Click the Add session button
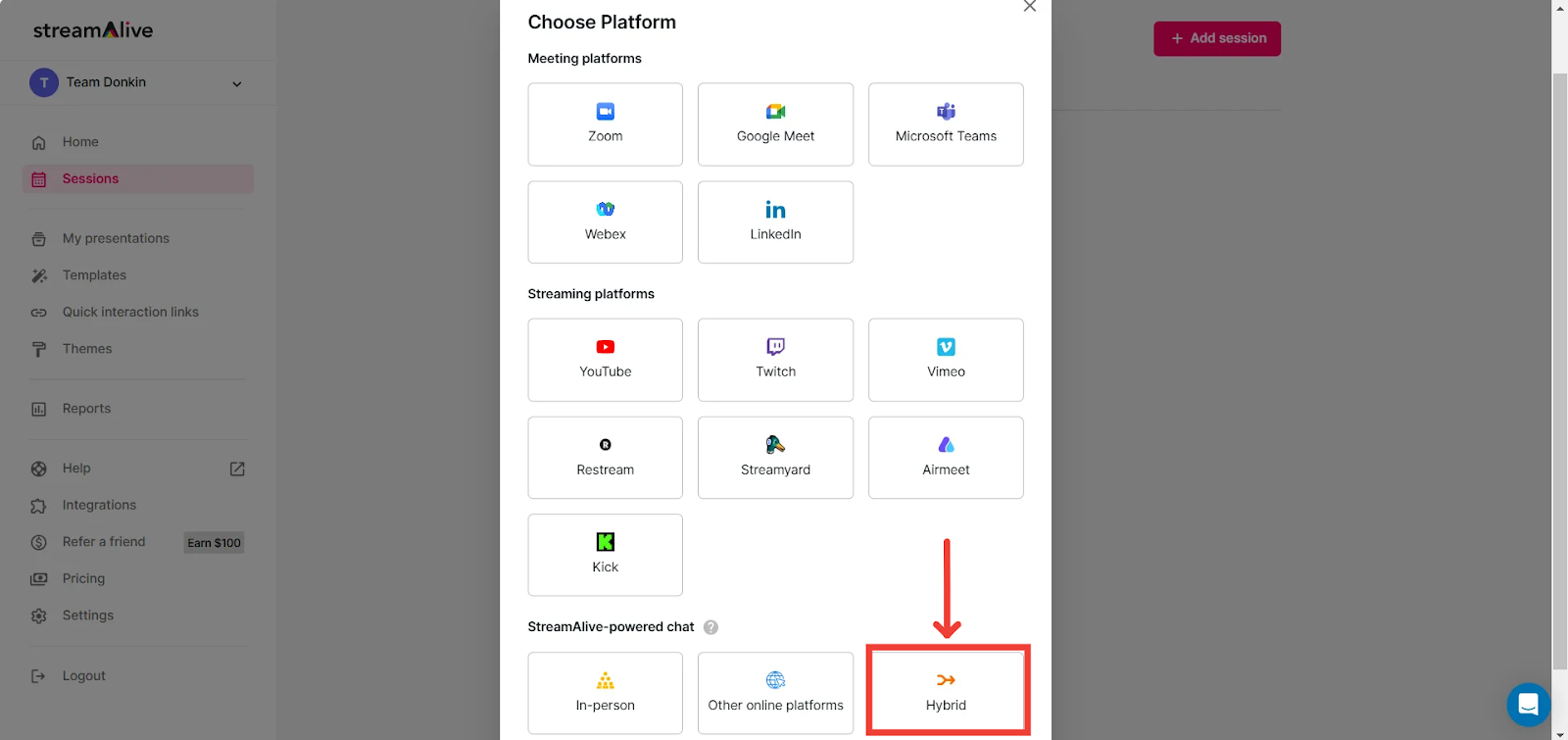 pos(1217,39)
